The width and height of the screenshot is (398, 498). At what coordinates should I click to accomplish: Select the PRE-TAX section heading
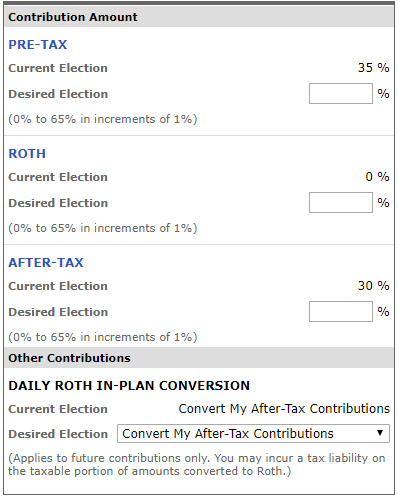point(38,44)
